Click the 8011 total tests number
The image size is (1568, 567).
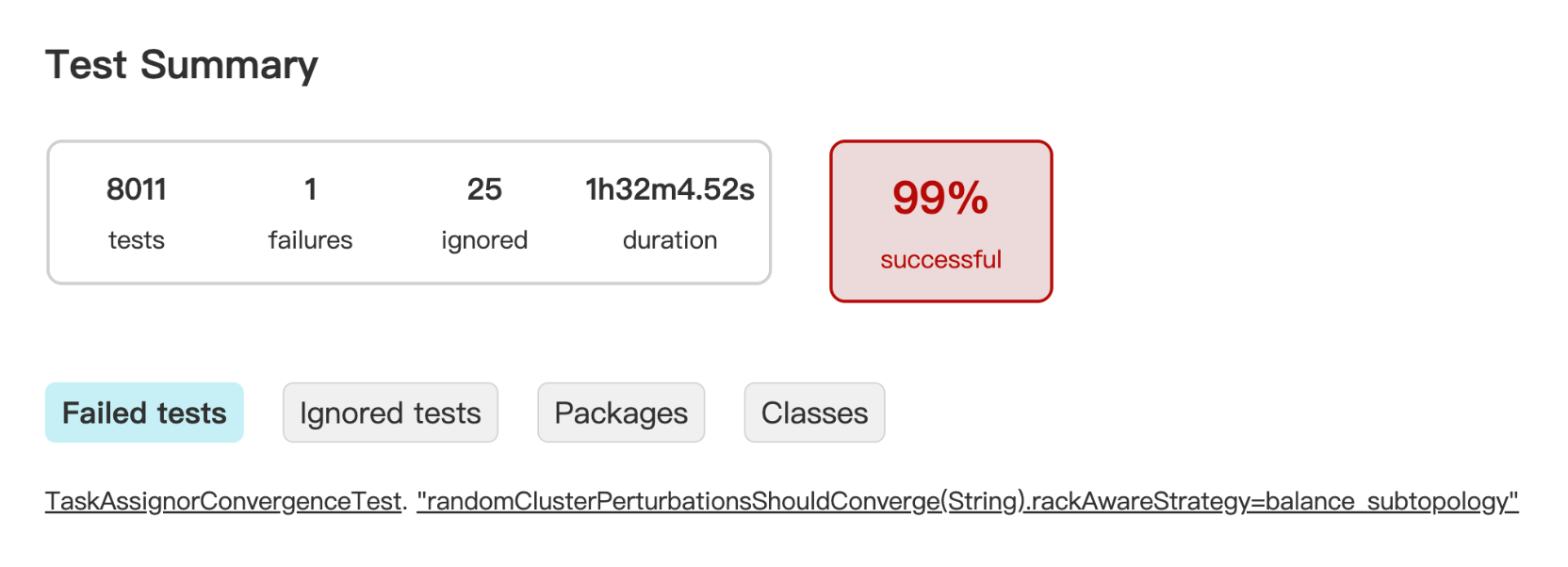(x=137, y=189)
